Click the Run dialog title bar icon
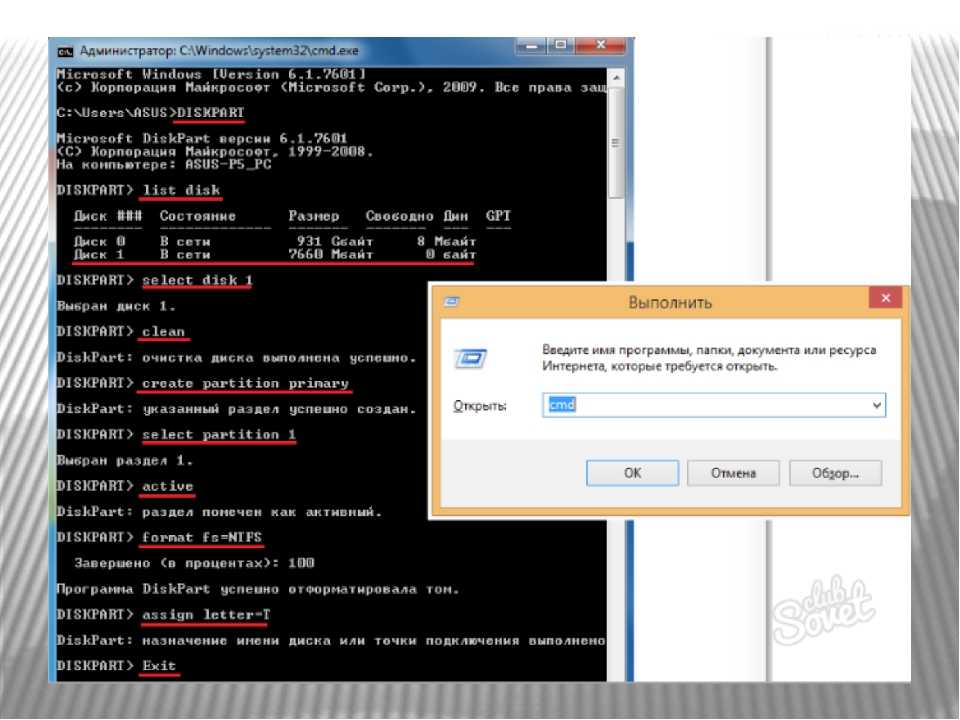The width and height of the screenshot is (960, 720). (x=452, y=301)
